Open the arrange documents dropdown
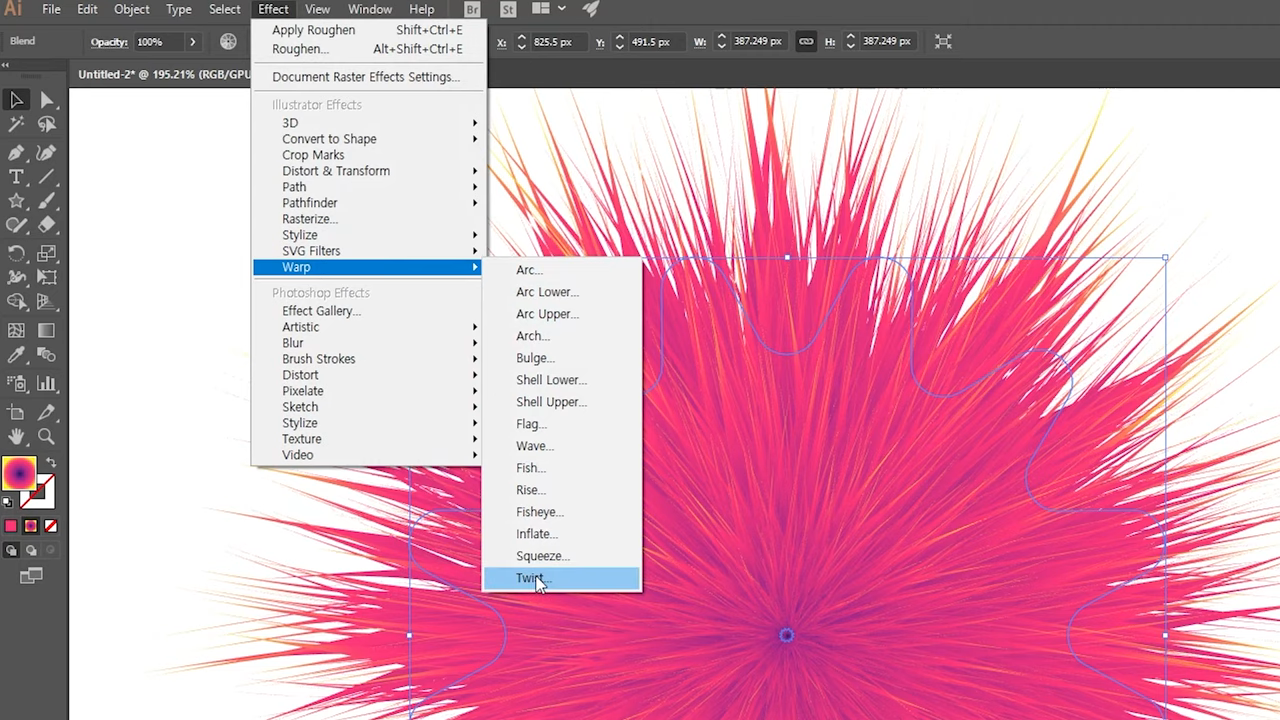1280x720 pixels. [x=548, y=9]
